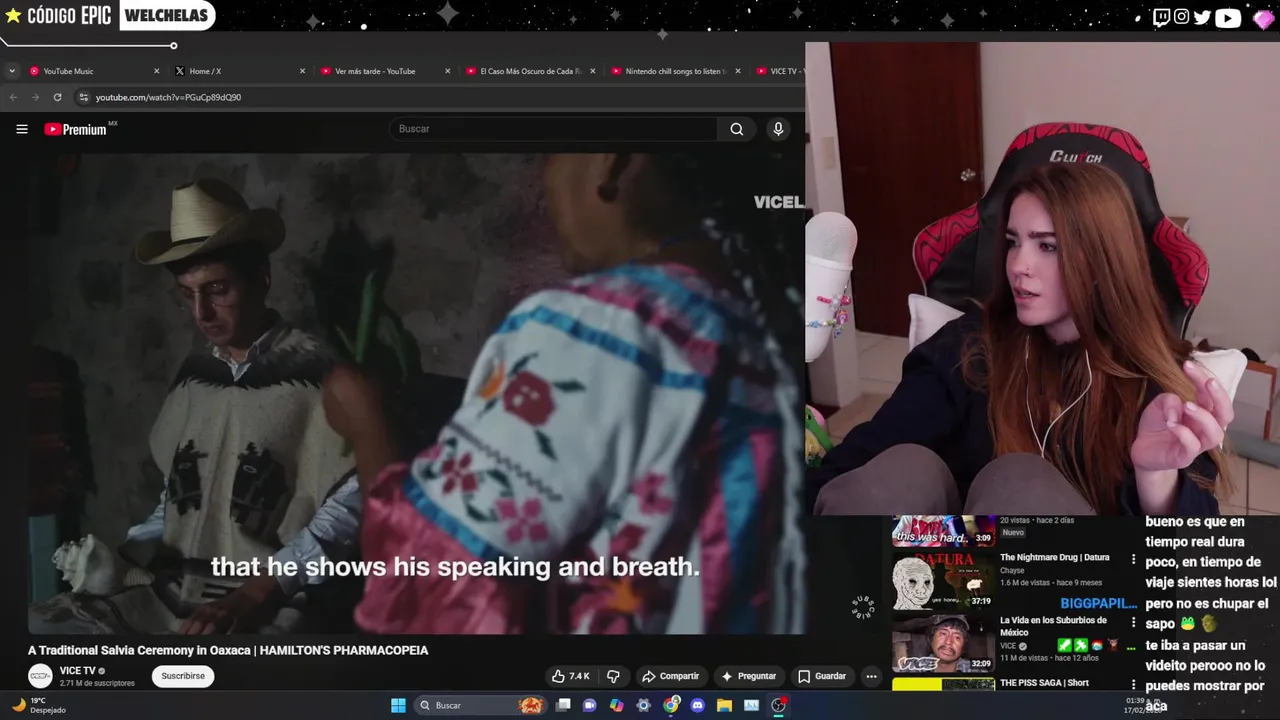Open site information icon in address bar
The height and width of the screenshot is (720, 1280).
(84, 97)
